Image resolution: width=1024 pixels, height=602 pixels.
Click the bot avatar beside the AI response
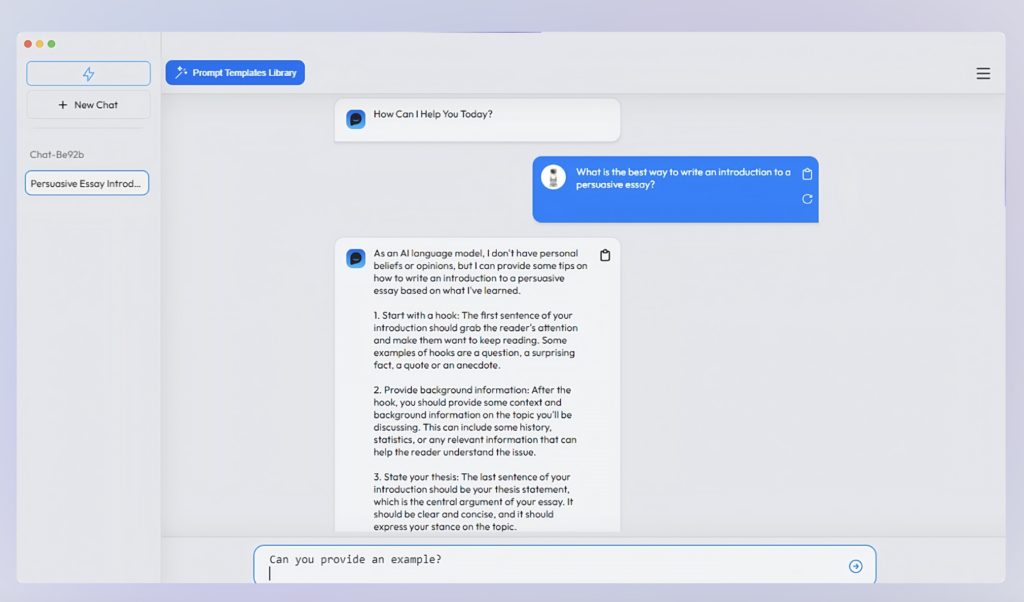coord(356,258)
